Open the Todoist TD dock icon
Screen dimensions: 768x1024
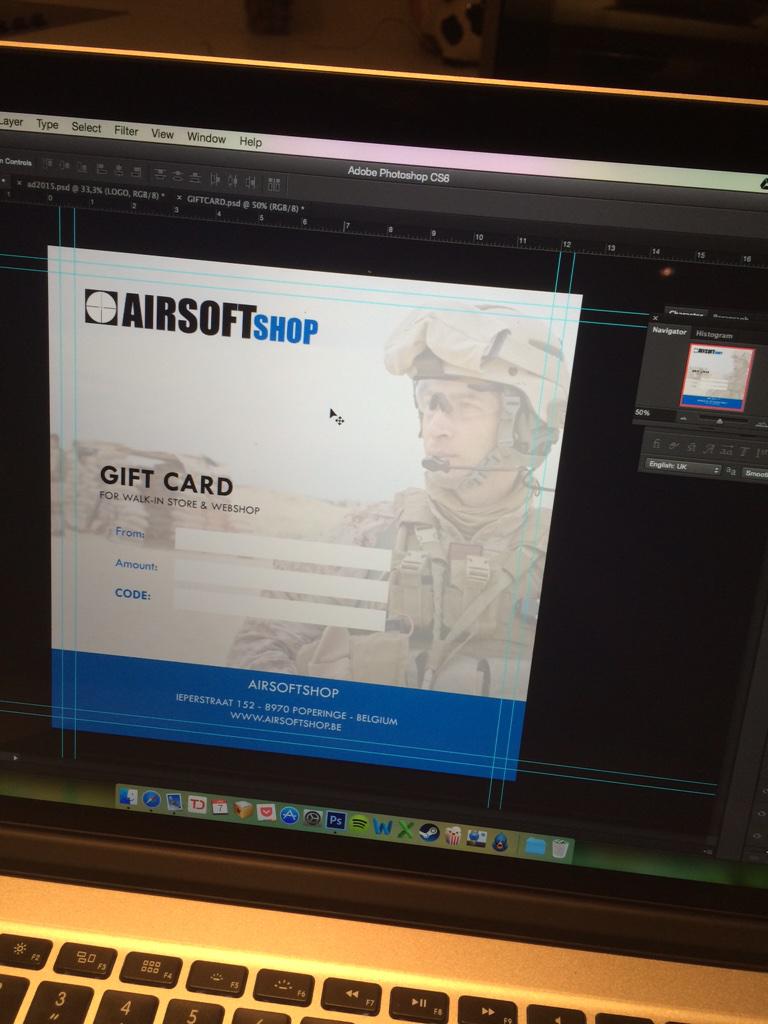[197, 805]
